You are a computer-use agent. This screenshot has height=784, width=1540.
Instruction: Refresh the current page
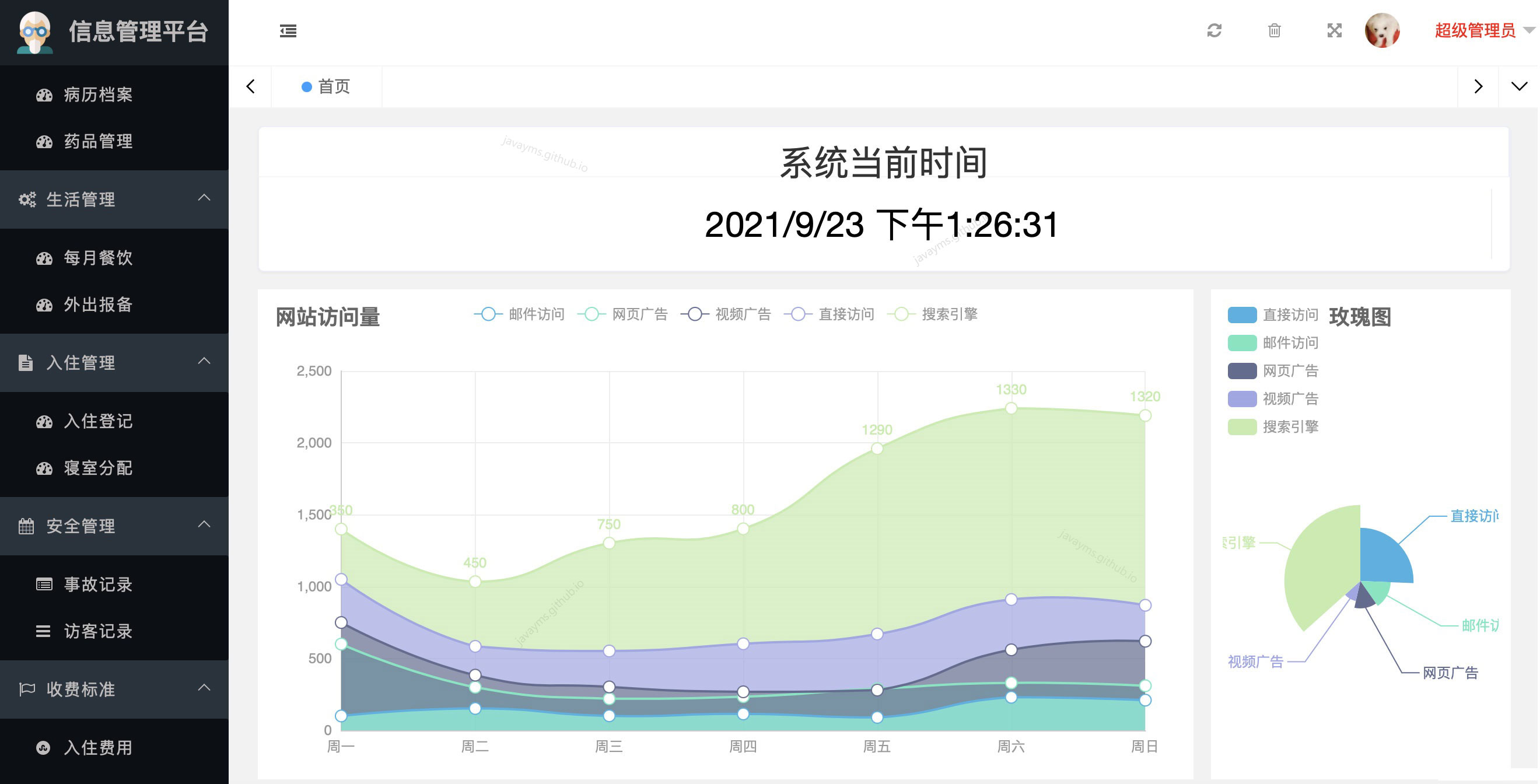(1214, 31)
